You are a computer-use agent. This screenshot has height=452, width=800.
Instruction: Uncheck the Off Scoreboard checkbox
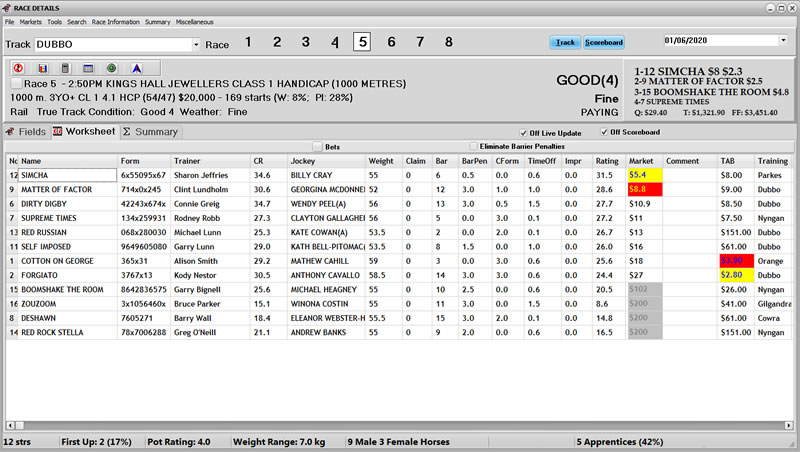[603, 132]
